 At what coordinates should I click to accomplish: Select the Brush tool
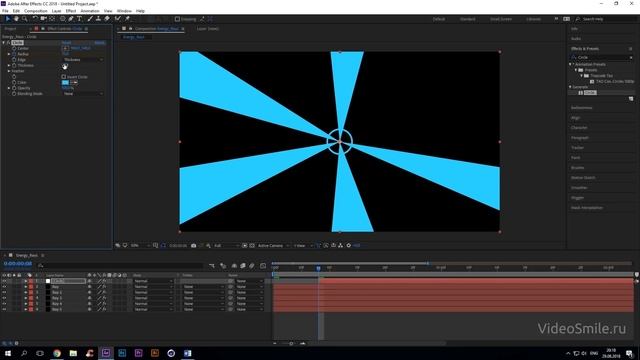90,19
